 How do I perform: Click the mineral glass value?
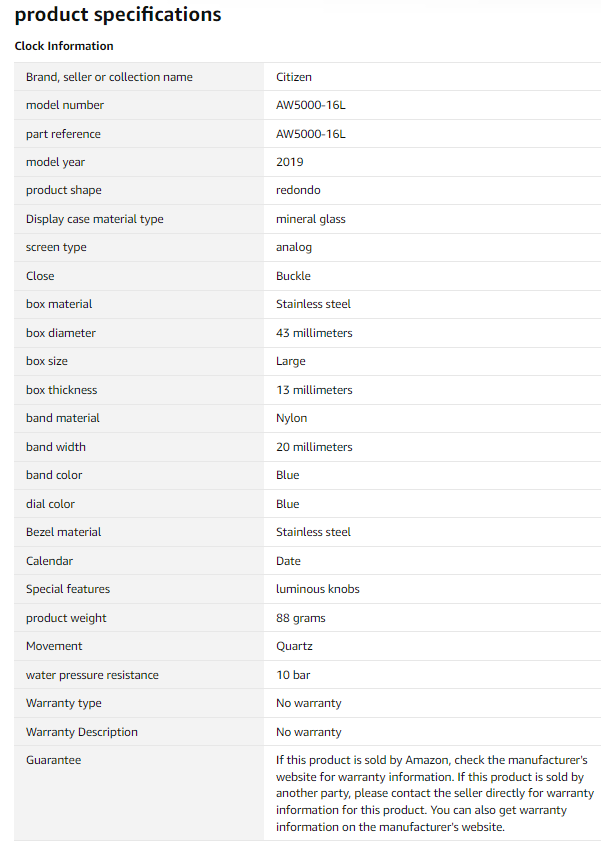(x=311, y=219)
